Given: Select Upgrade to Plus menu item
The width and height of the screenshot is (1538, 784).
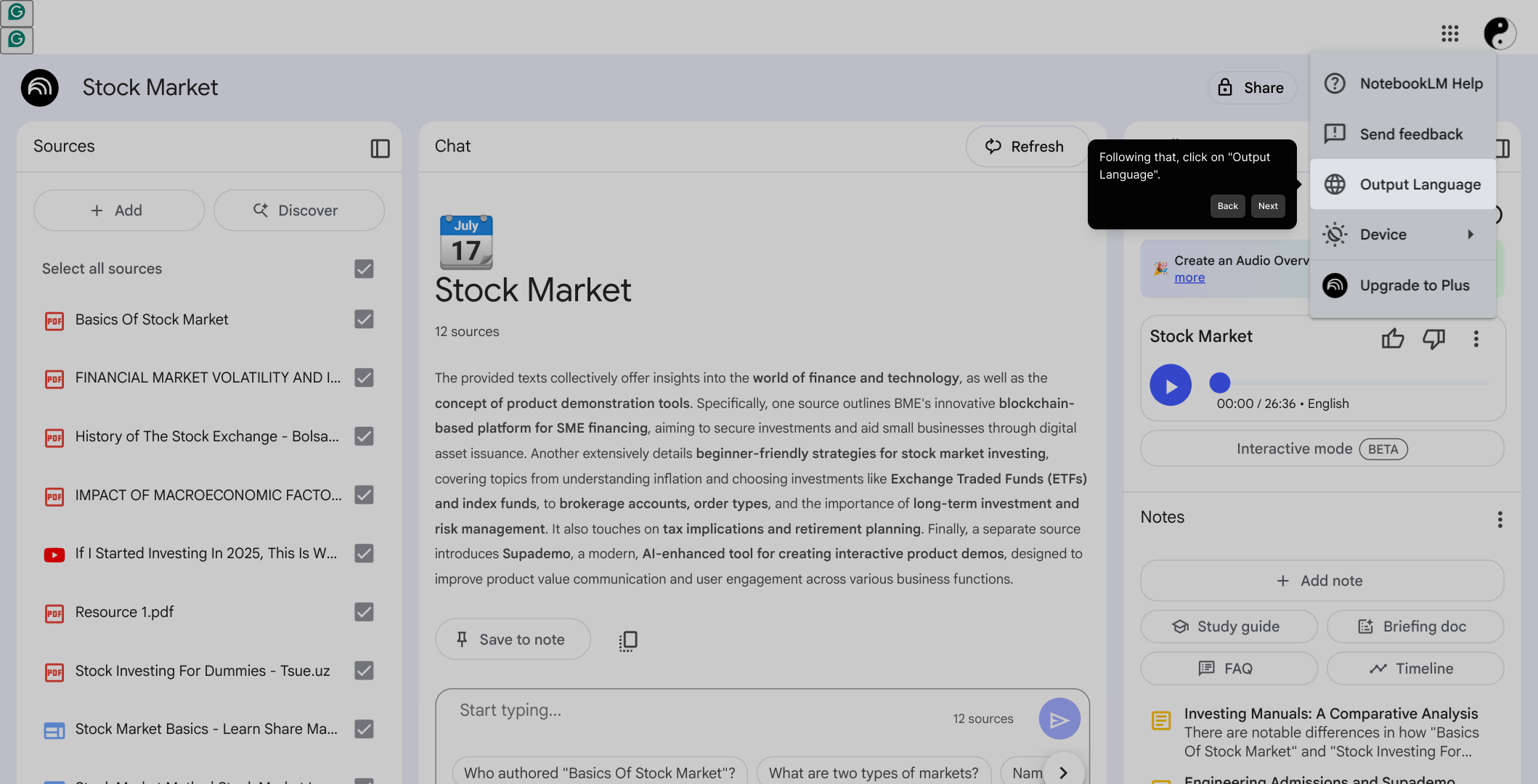Looking at the screenshot, I should [x=1403, y=285].
